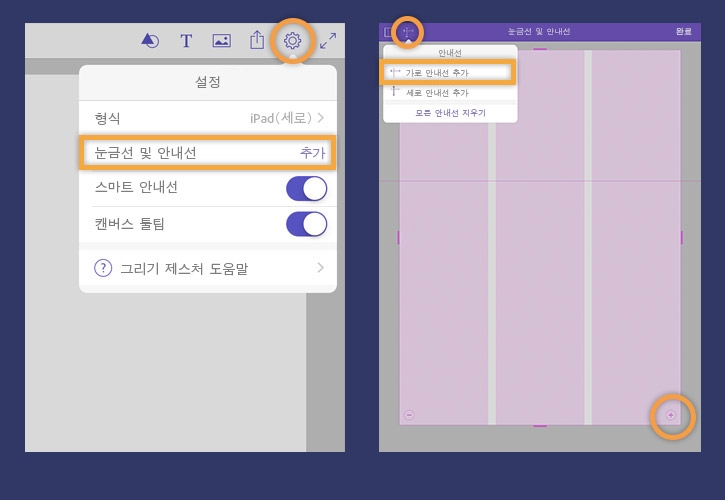Tap 모든 안내선 지우기
Viewport: 725px width, 500px height.
point(450,113)
